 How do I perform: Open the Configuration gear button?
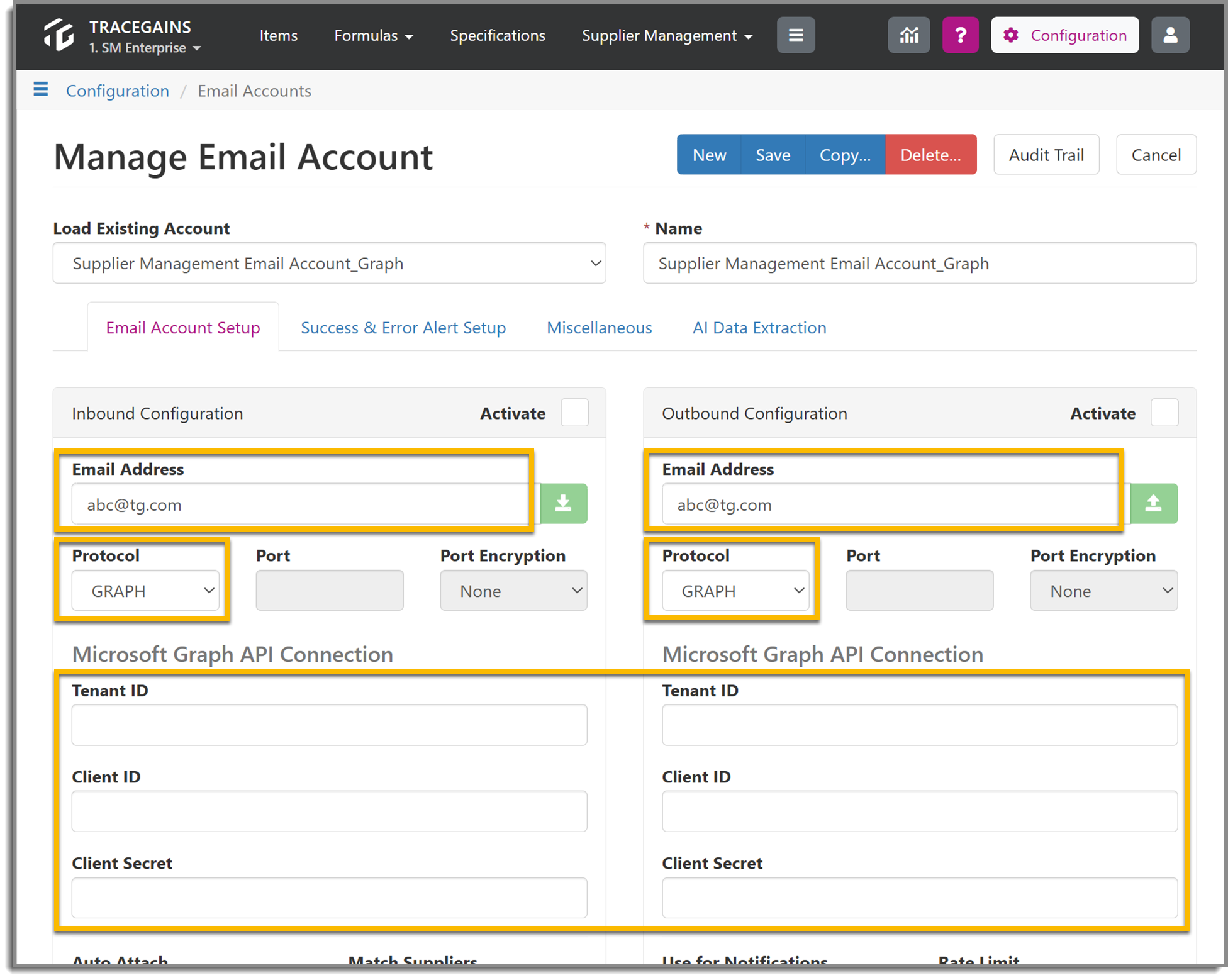1064,35
